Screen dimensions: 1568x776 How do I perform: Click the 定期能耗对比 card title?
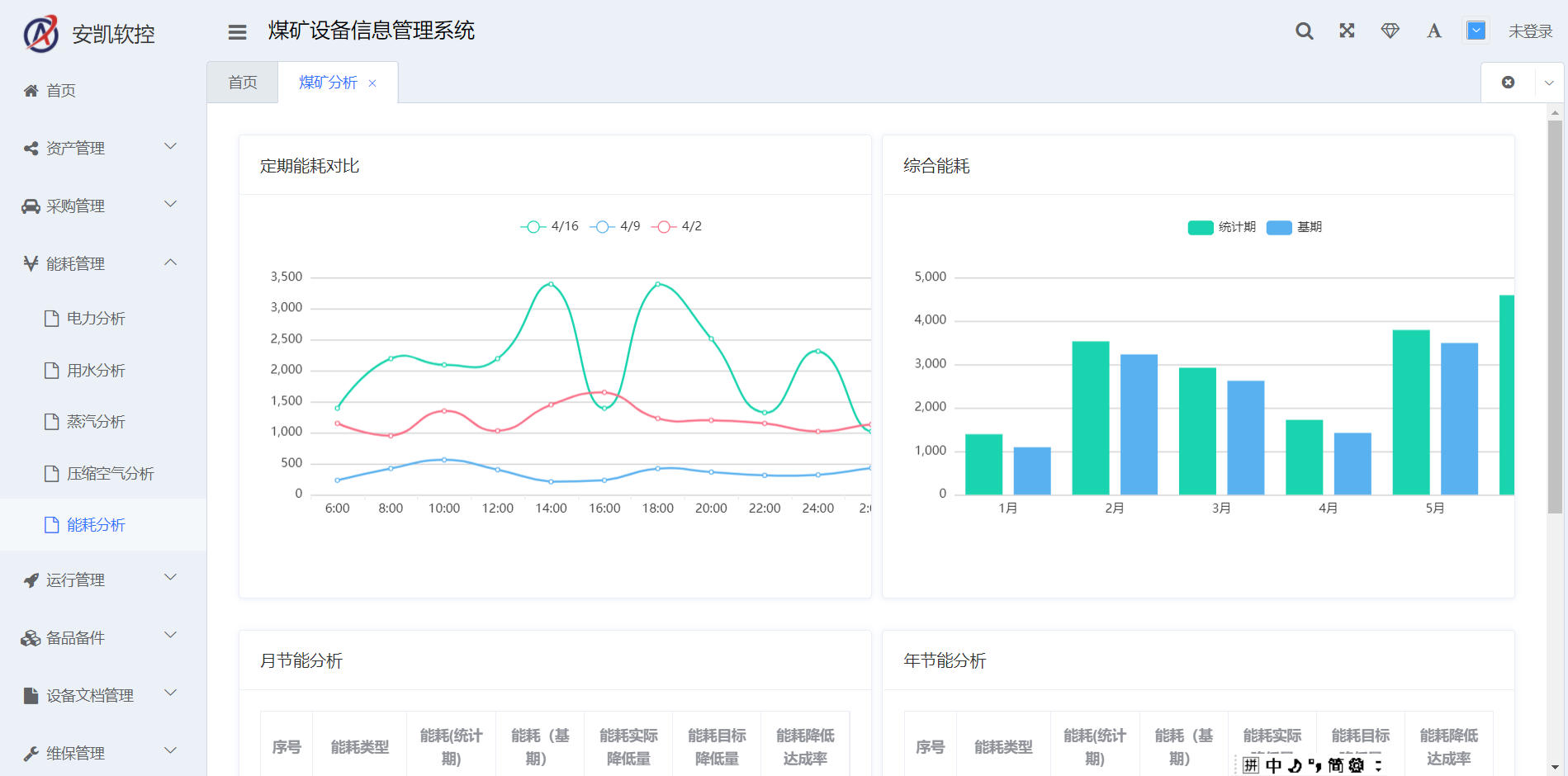[x=310, y=166]
